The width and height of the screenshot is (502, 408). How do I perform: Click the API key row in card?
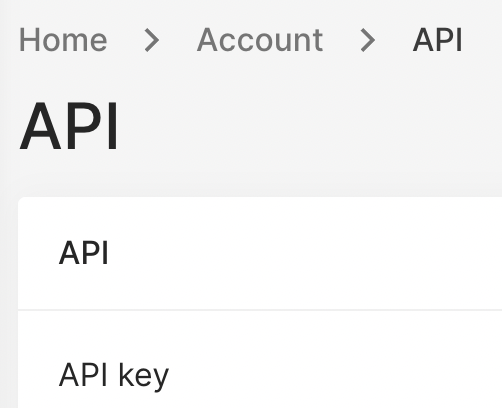click(260, 359)
